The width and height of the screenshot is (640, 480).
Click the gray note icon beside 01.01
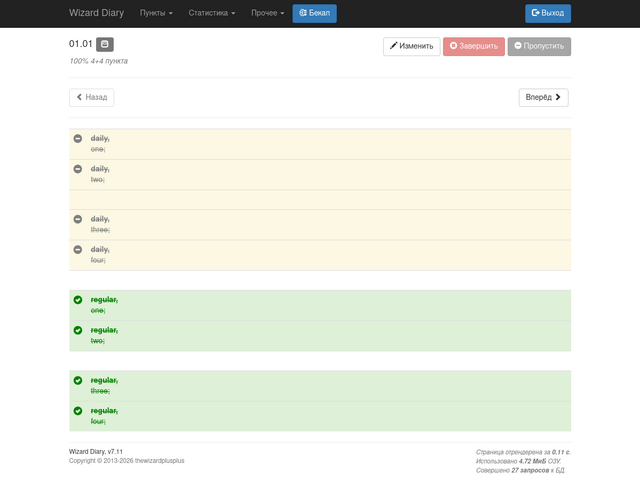click(x=105, y=44)
